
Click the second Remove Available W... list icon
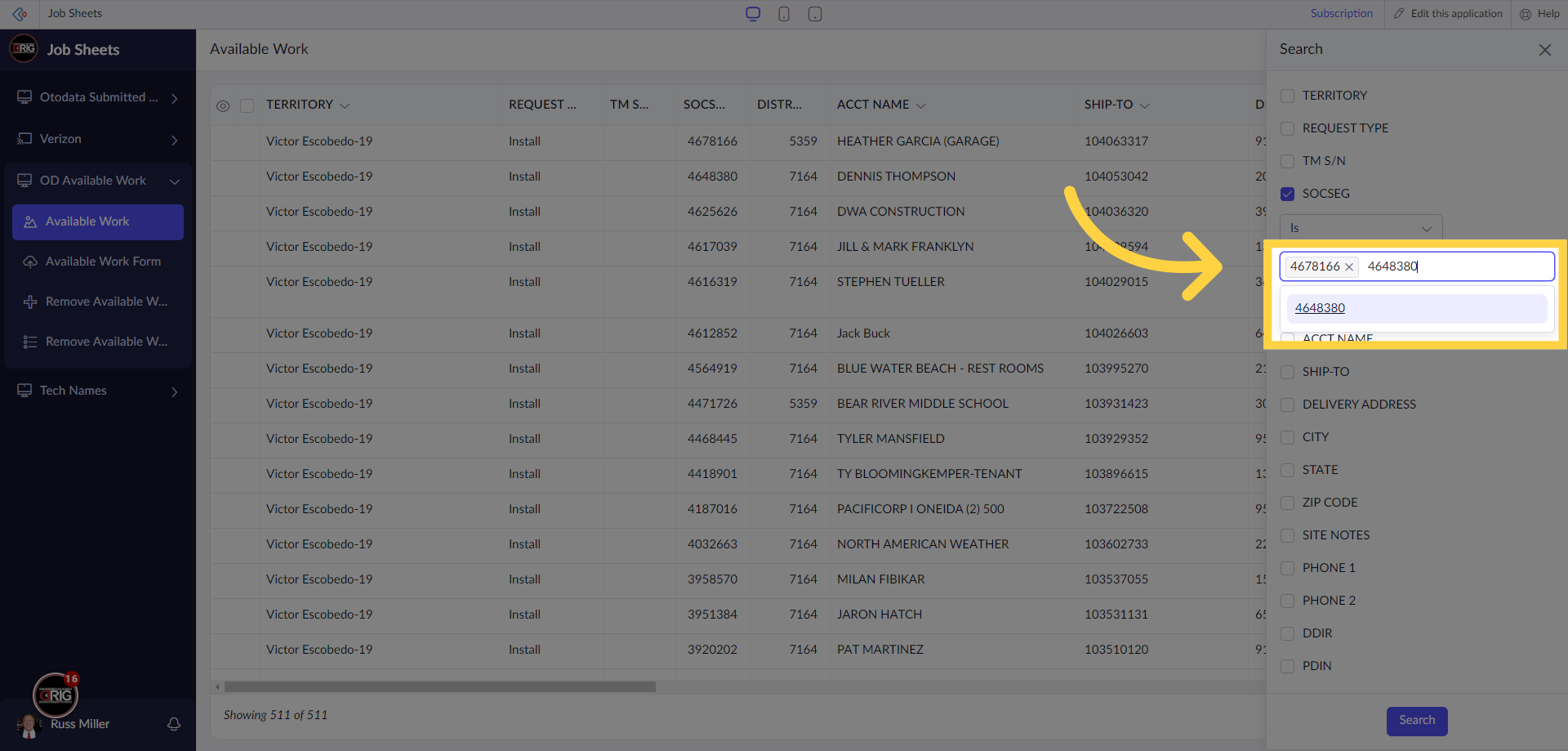(x=30, y=342)
